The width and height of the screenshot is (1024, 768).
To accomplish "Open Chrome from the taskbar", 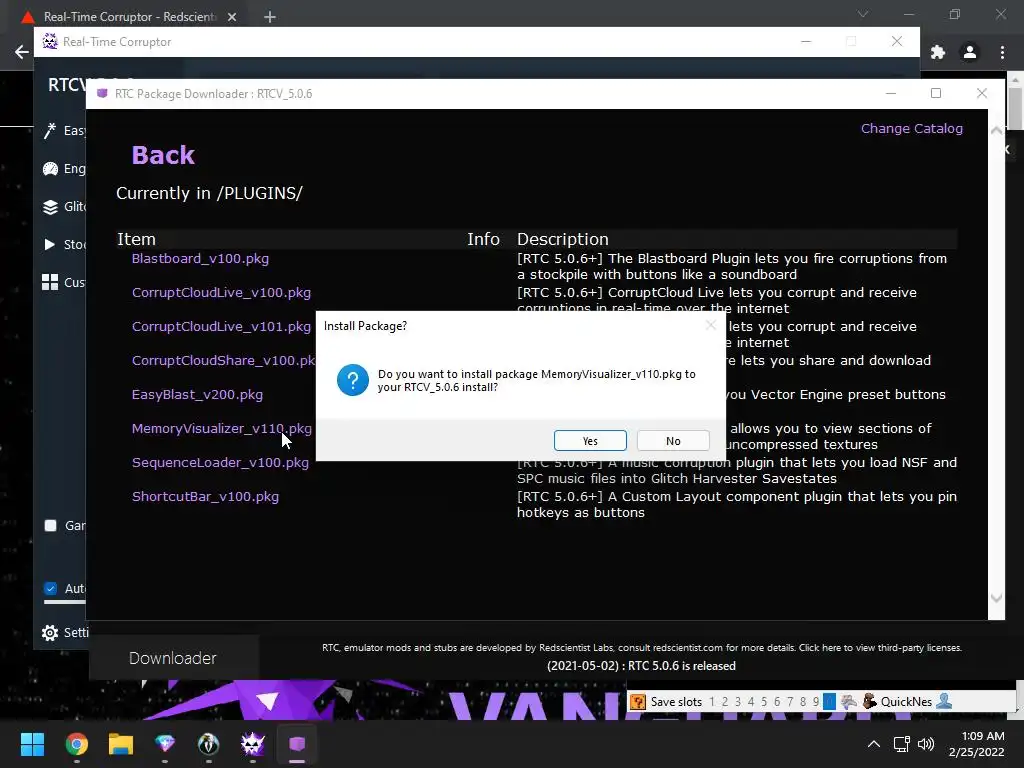I will click(76, 744).
